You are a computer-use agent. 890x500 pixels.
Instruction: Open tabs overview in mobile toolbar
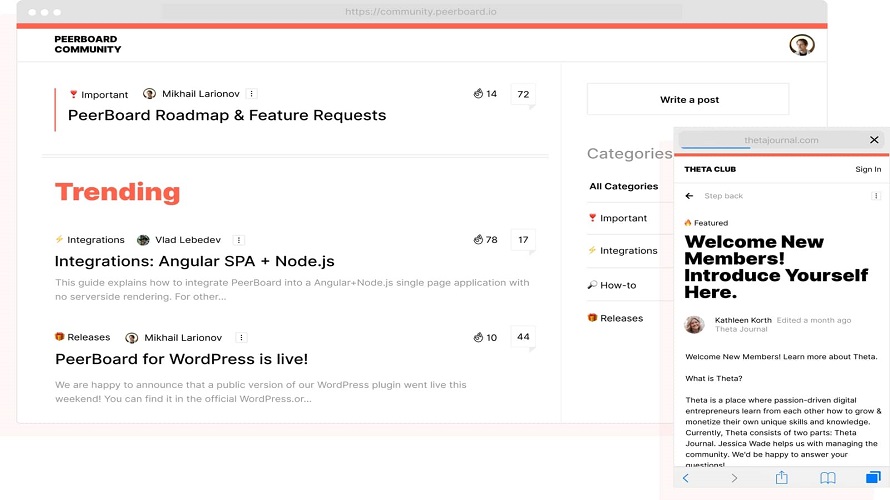pos(874,477)
